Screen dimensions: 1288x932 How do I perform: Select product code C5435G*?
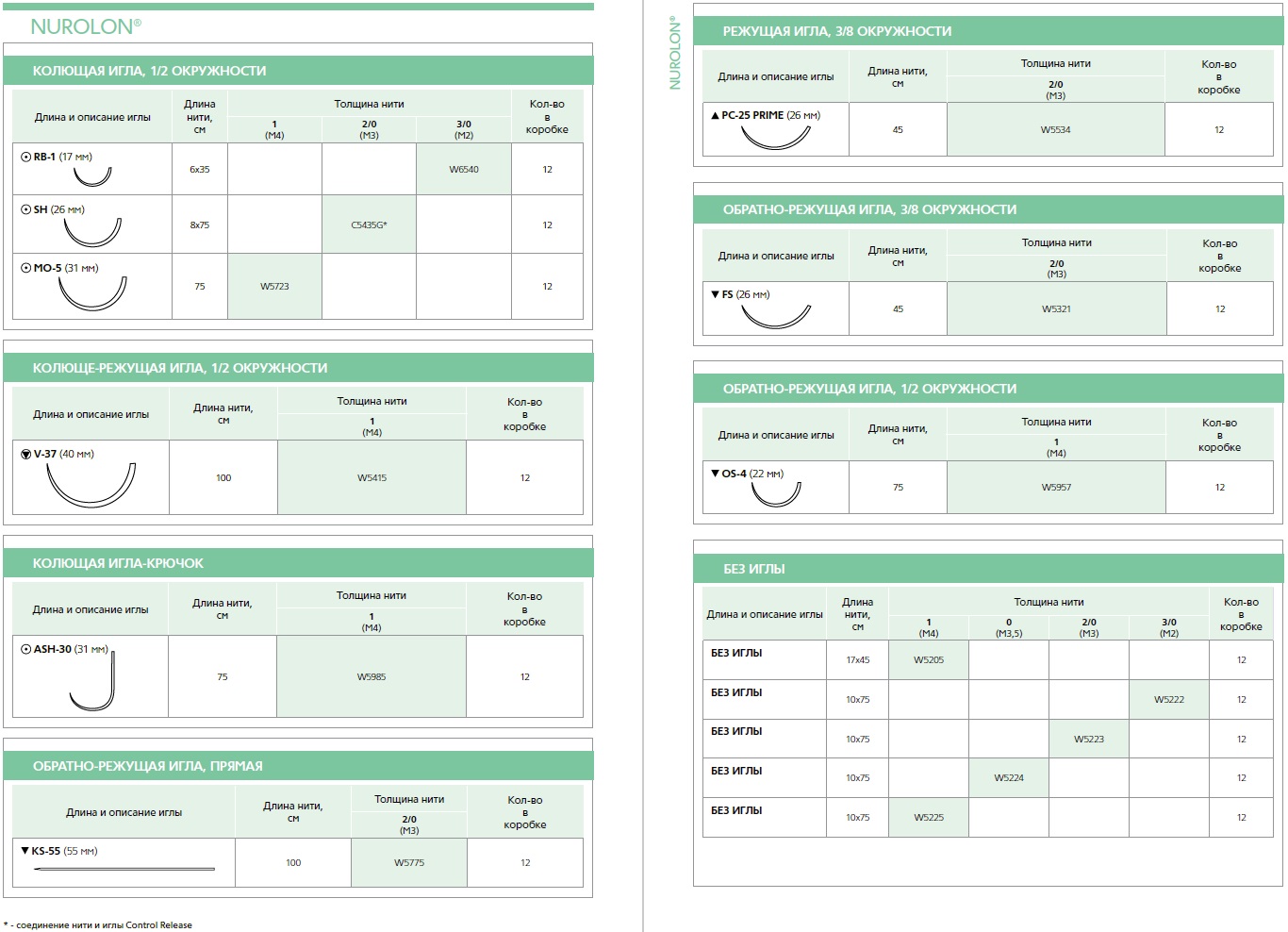[x=369, y=225]
